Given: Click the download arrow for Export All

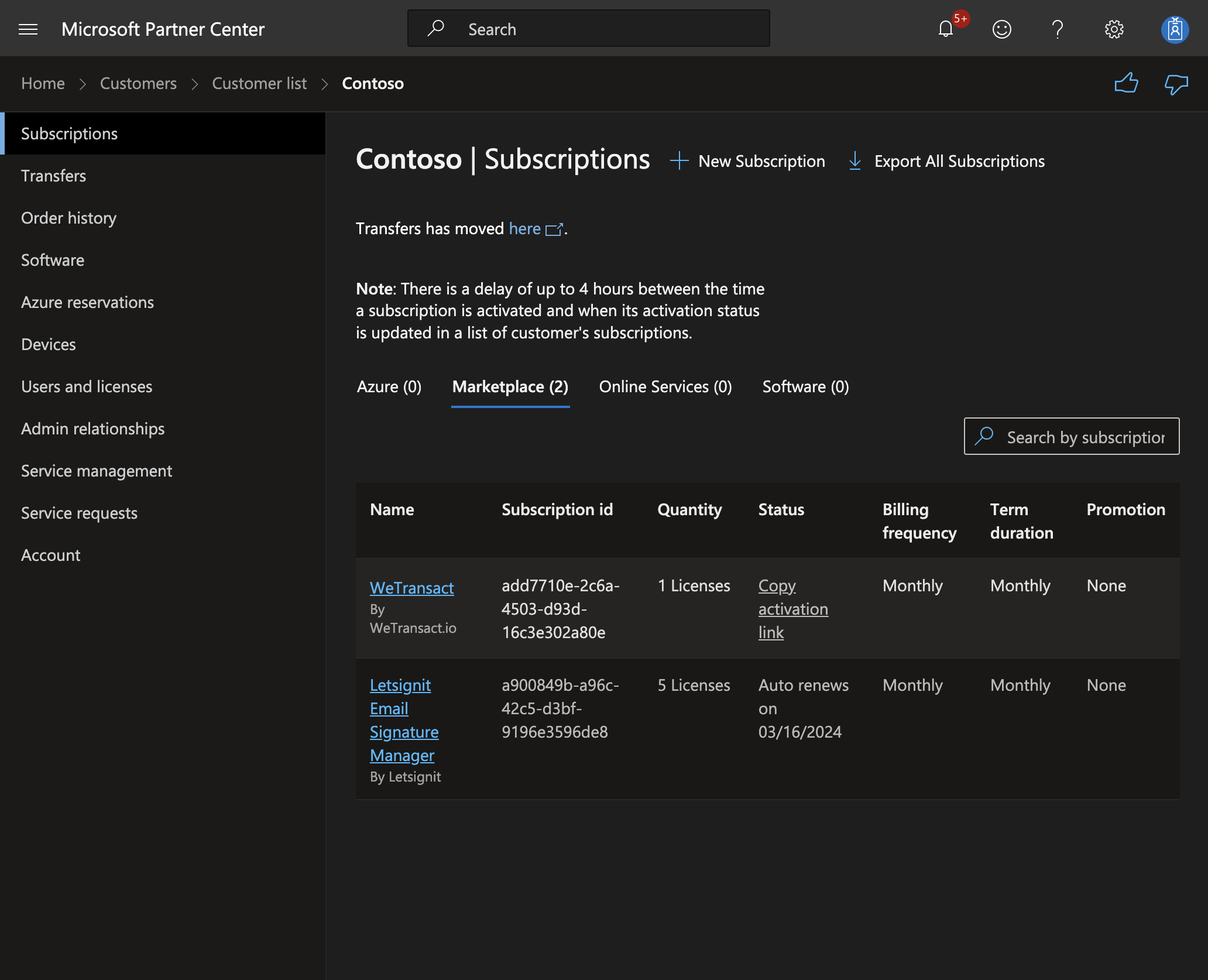Looking at the screenshot, I should click(854, 160).
